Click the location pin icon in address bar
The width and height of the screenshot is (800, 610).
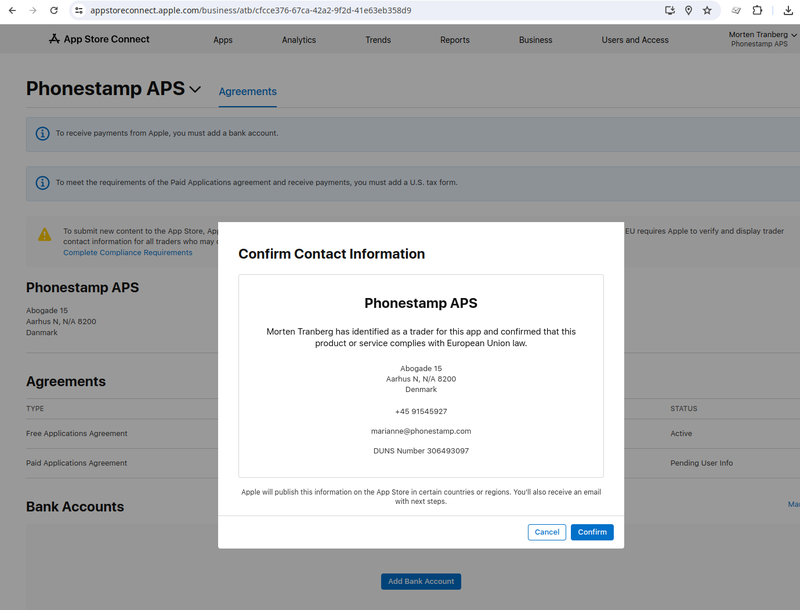coord(688,10)
